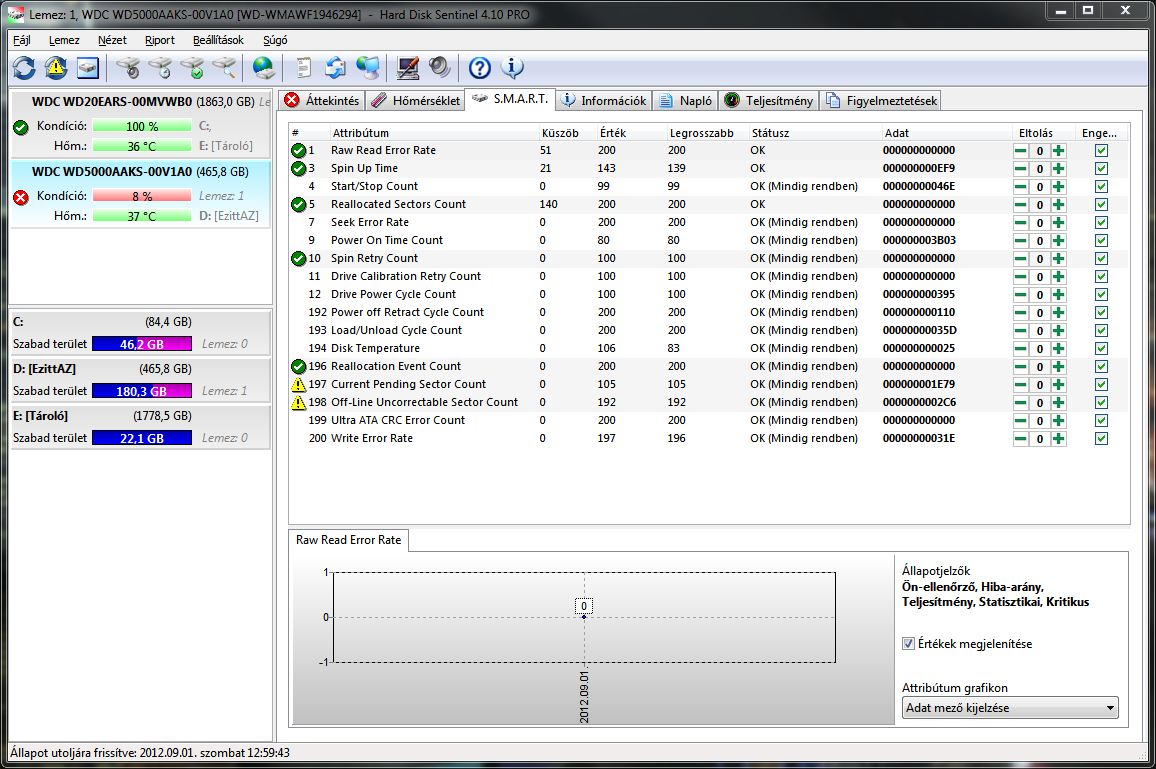Click green check status of WD20EARS disk

(x=21, y=128)
